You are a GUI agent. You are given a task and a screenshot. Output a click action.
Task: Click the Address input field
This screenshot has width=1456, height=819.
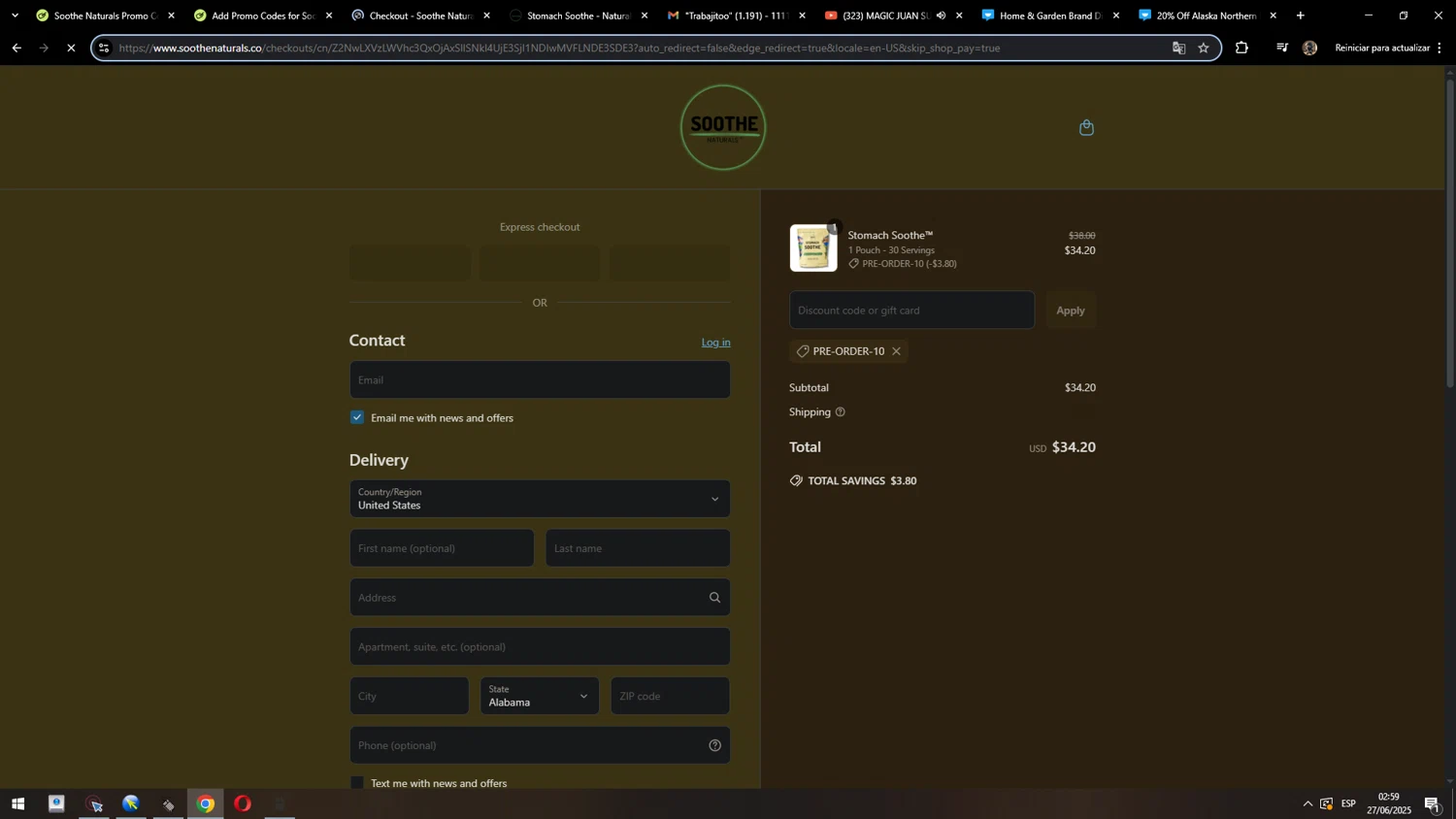click(540, 598)
